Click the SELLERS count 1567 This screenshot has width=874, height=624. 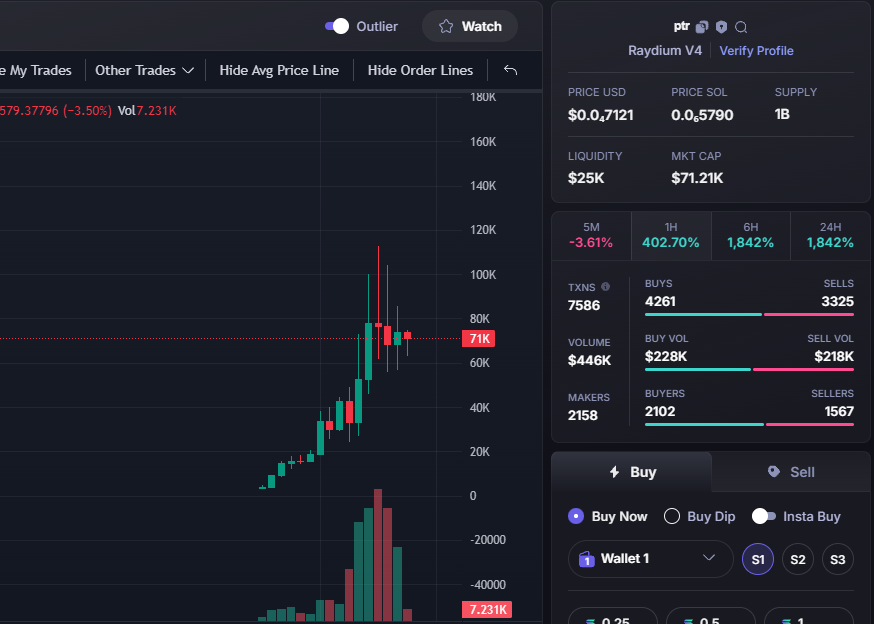(x=839, y=412)
